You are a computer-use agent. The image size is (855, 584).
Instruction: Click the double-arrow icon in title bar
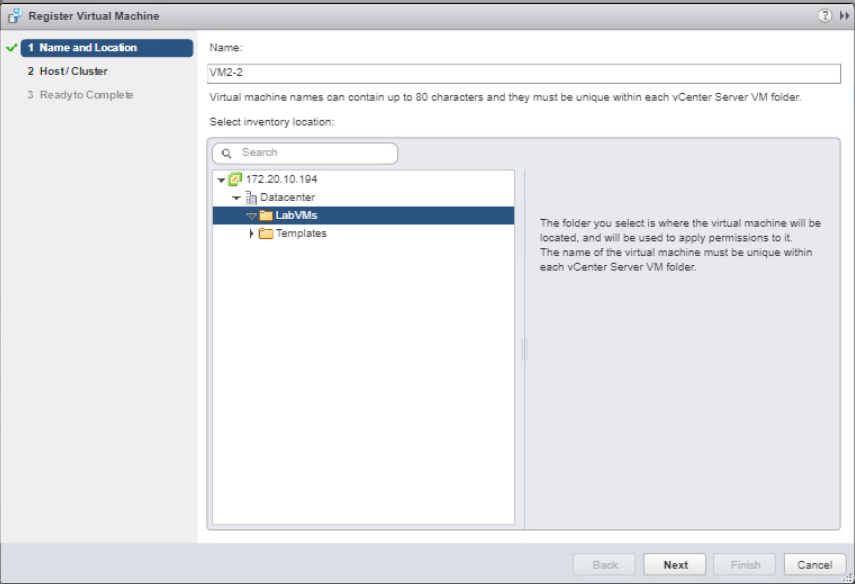(843, 16)
